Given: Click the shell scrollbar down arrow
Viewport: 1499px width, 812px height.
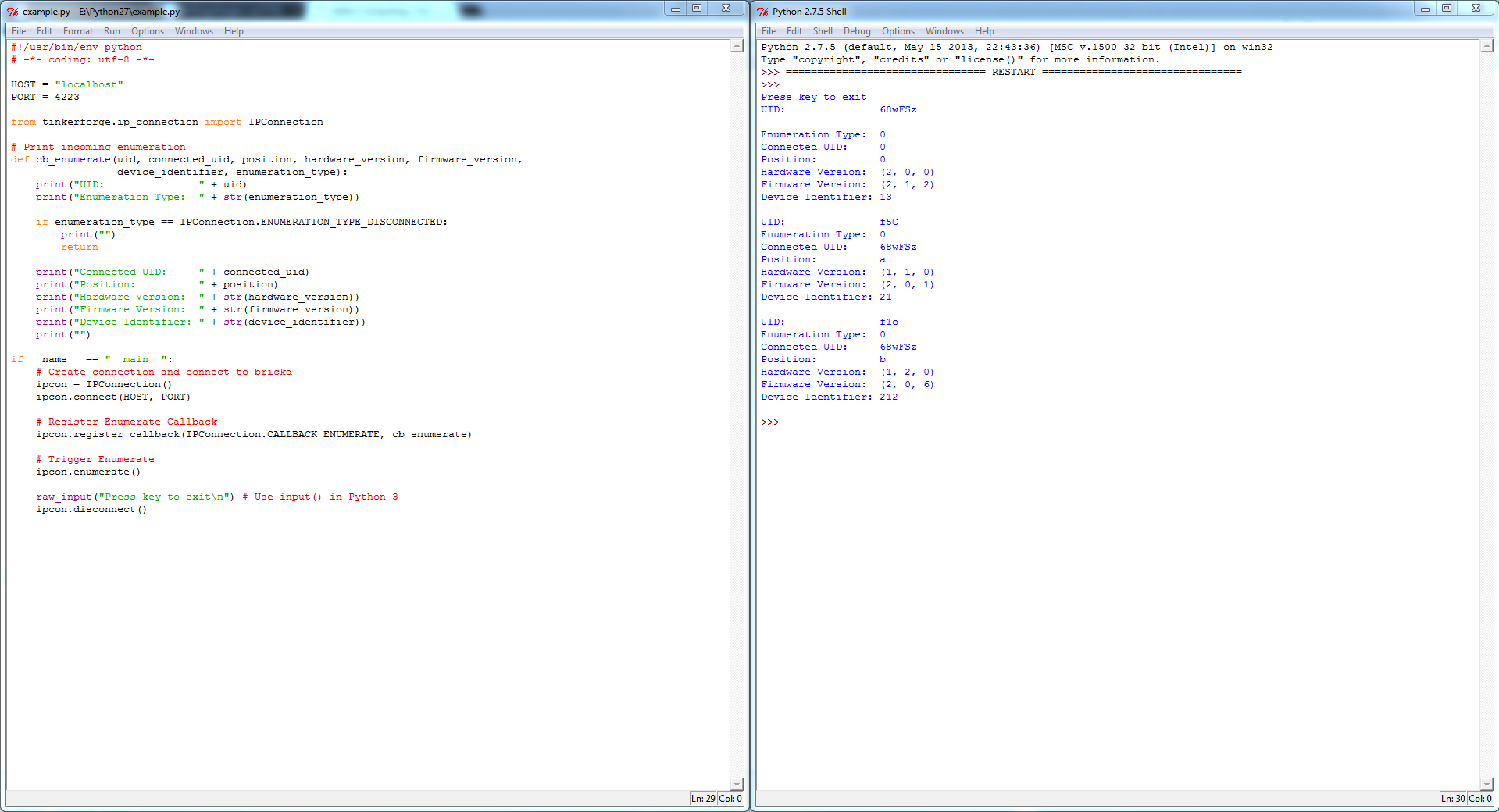Looking at the screenshot, I should click(x=1487, y=784).
